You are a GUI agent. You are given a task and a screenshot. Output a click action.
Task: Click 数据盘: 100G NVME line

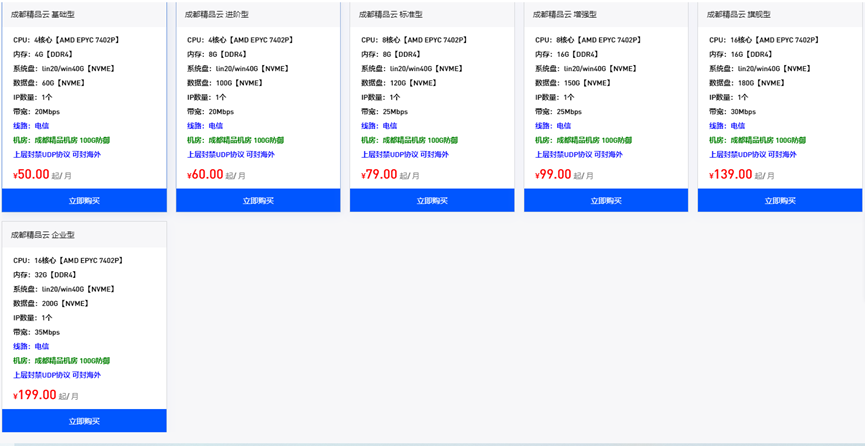click(x=225, y=83)
